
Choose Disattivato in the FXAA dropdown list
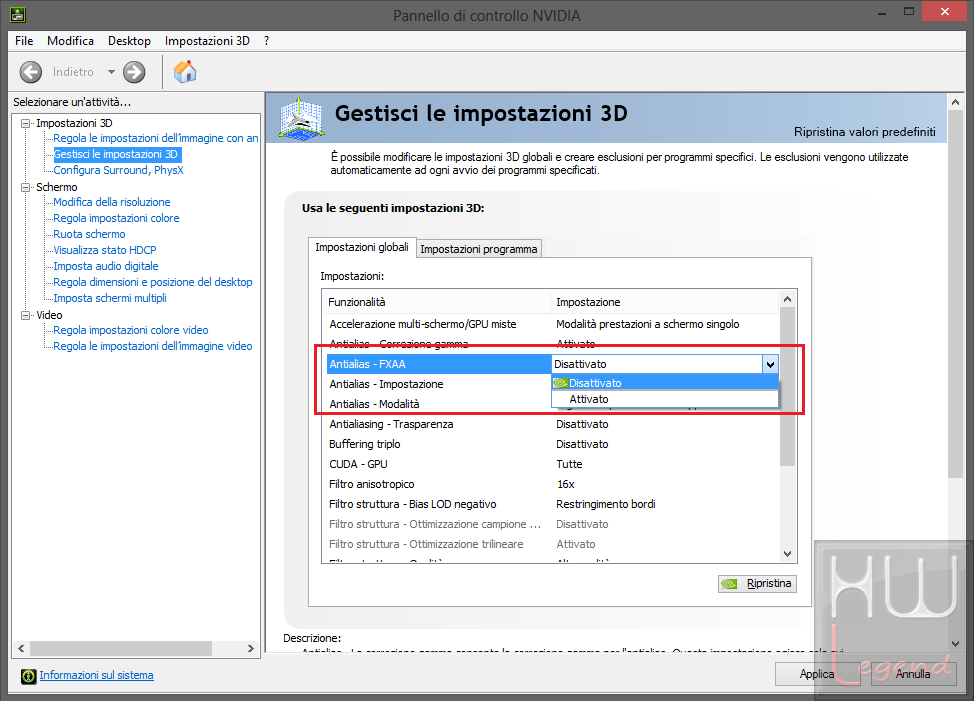665,383
